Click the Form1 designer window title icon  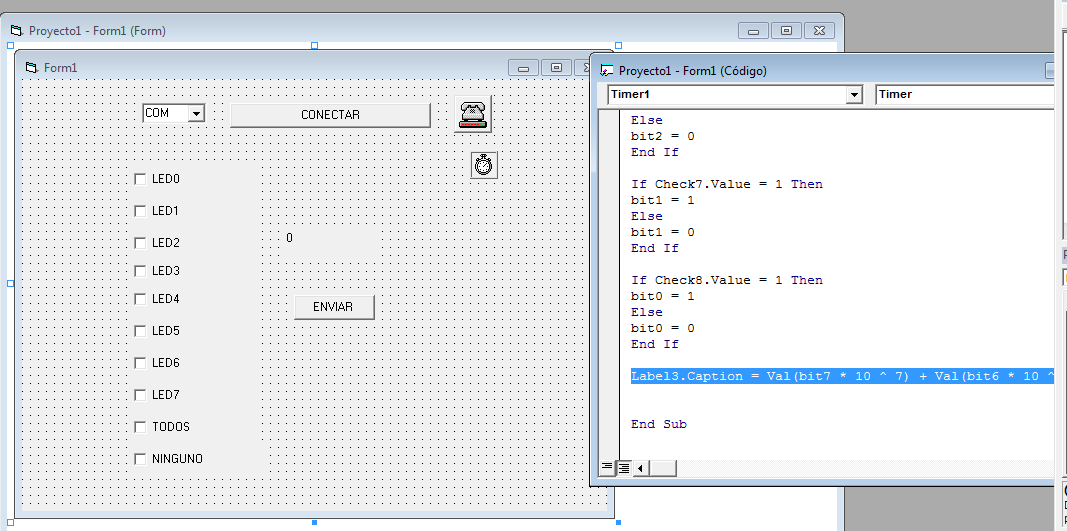point(31,67)
